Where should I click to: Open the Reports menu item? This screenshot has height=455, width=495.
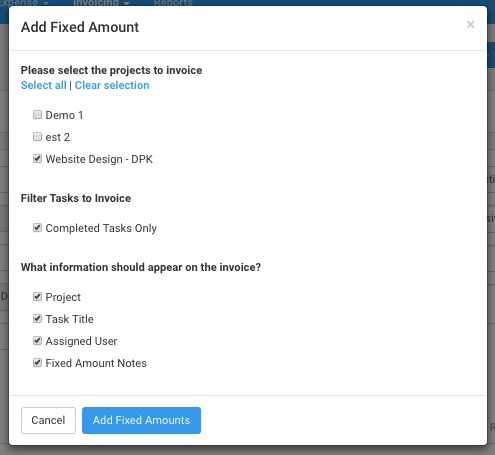coord(173,3)
